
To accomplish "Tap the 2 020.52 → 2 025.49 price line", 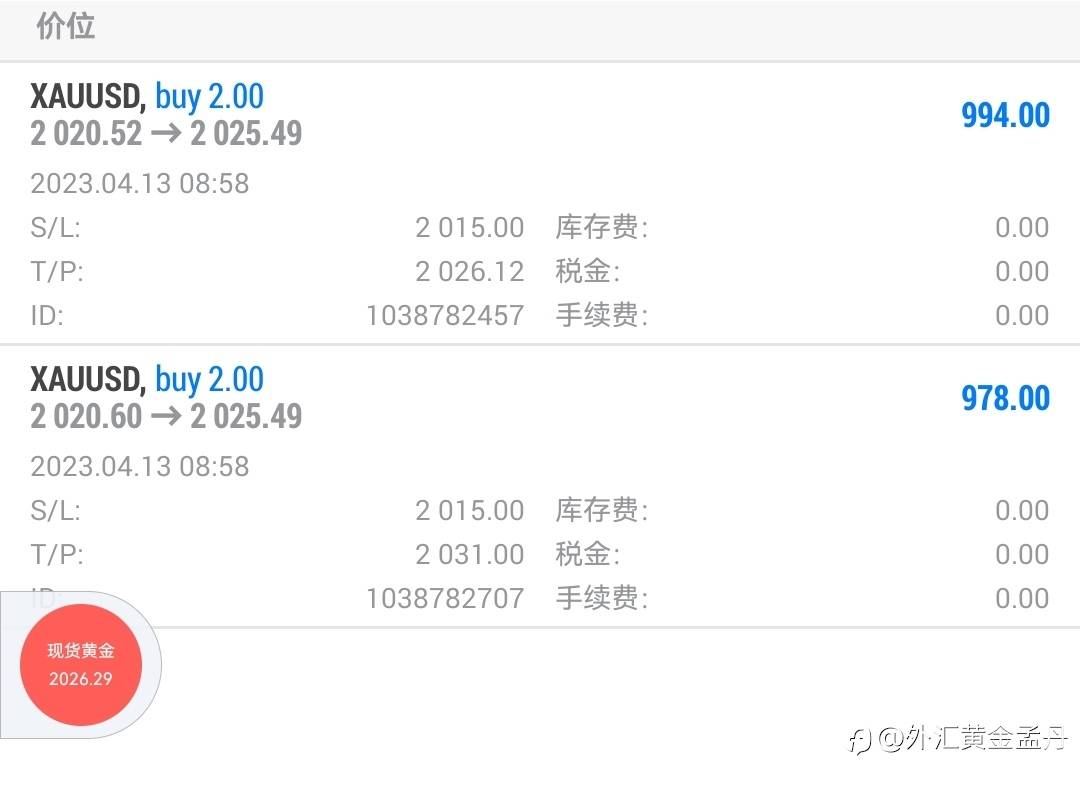I will (x=166, y=133).
